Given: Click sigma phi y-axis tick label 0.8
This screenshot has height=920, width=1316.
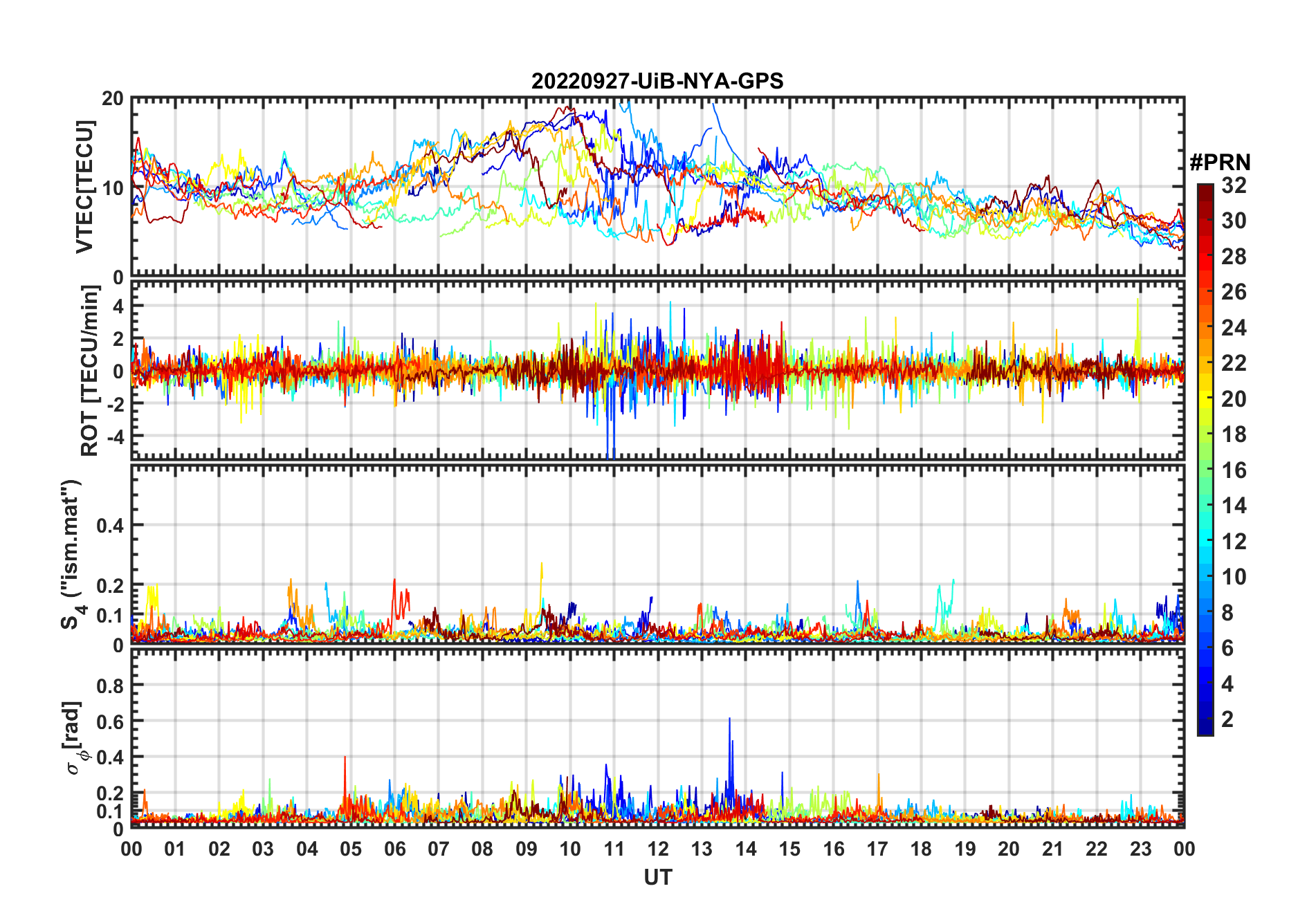Looking at the screenshot, I should 111,685.
